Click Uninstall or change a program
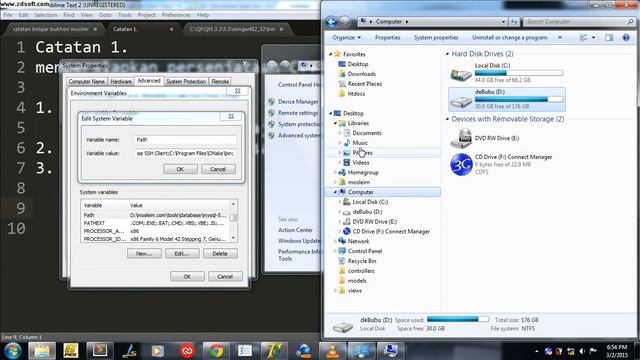Image resolution: width=640 pixels, height=360 pixels. pyautogui.click(x=509, y=38)
